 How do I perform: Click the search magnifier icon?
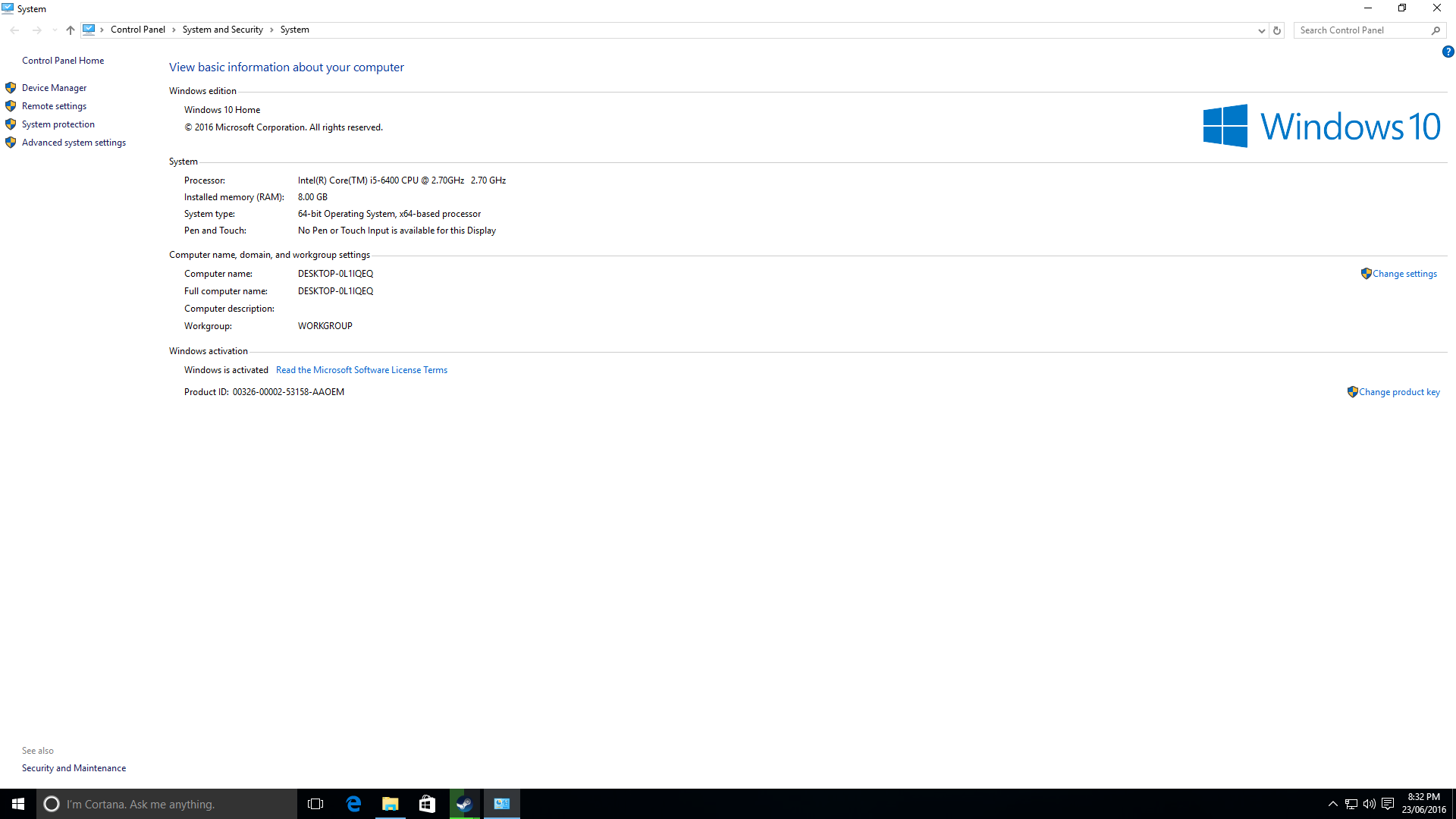tap(1436, 30)
